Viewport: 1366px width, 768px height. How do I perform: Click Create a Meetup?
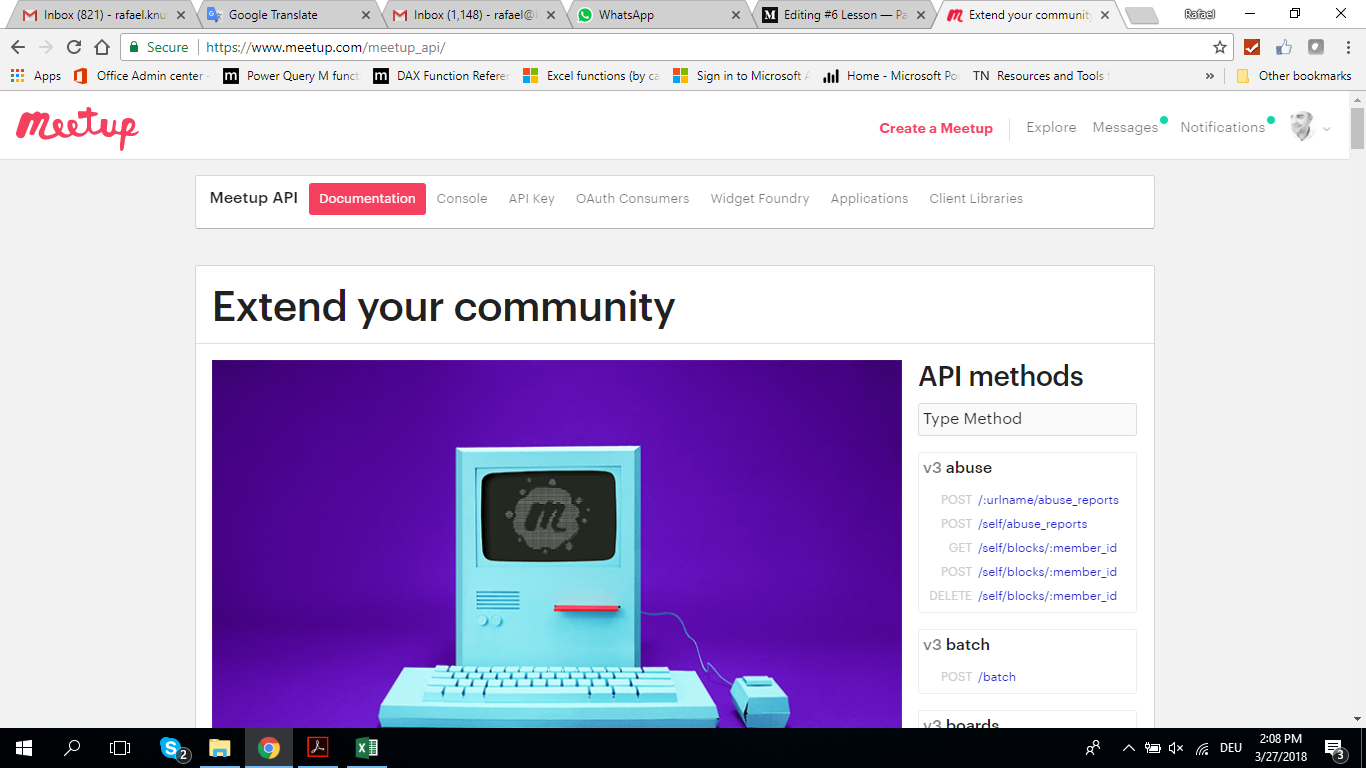936,128
